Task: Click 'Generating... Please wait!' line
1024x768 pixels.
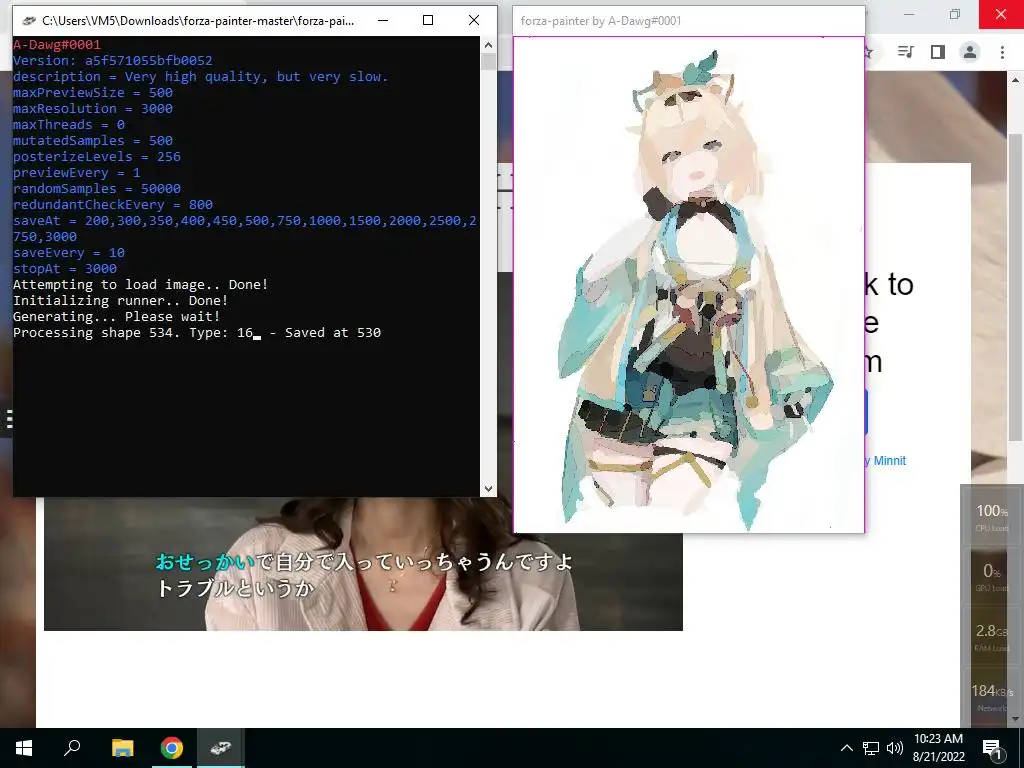Action: [x=116, y=317]
